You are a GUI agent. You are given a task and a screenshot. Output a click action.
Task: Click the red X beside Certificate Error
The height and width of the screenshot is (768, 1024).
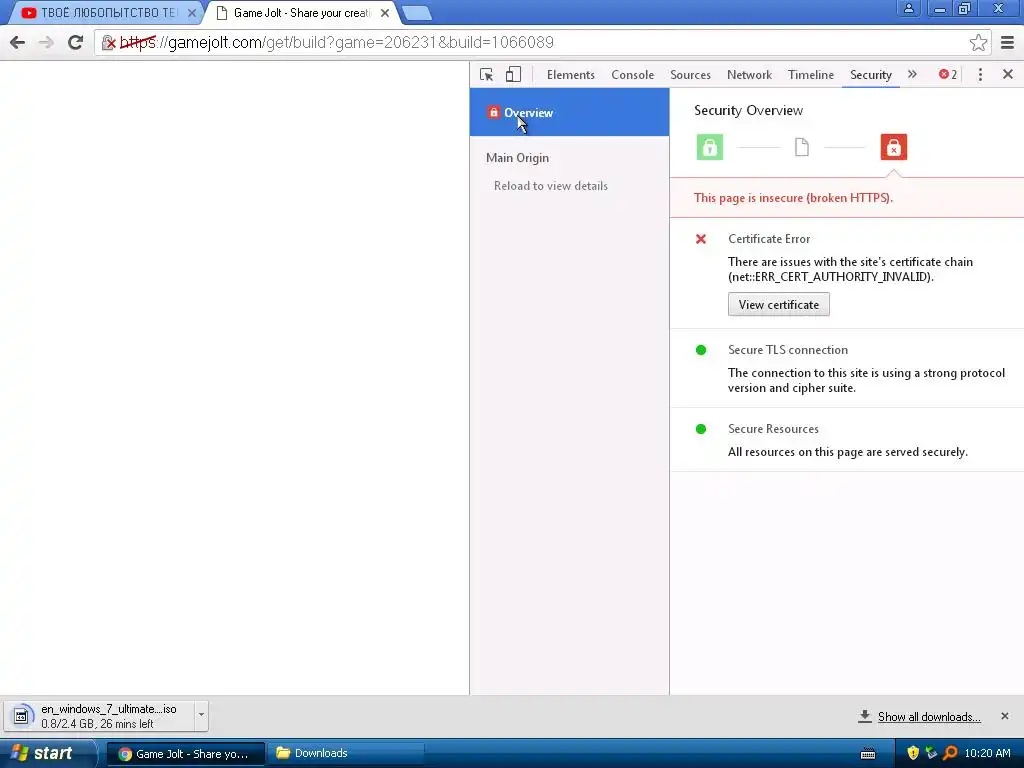(701, 239)
